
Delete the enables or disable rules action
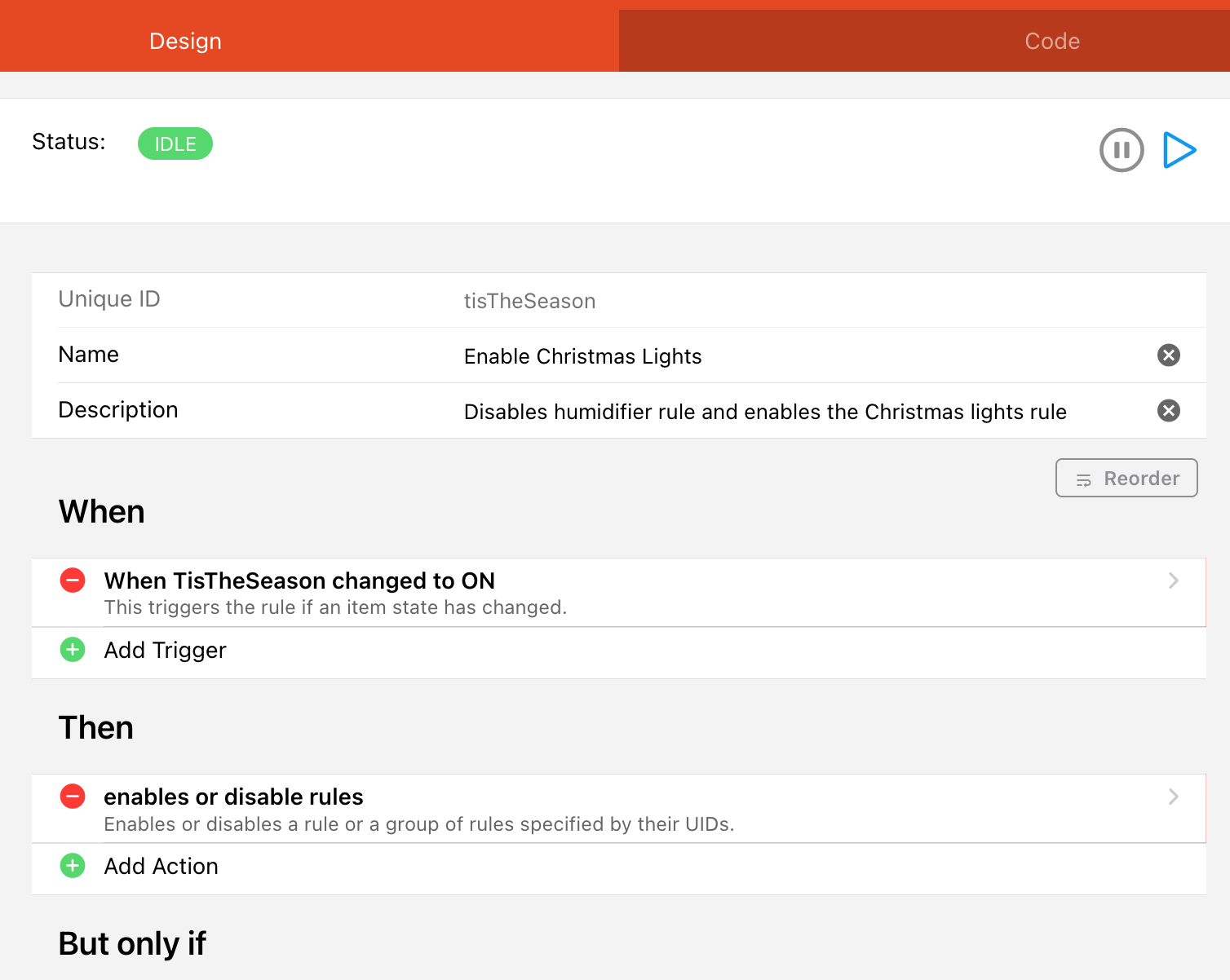73,797
